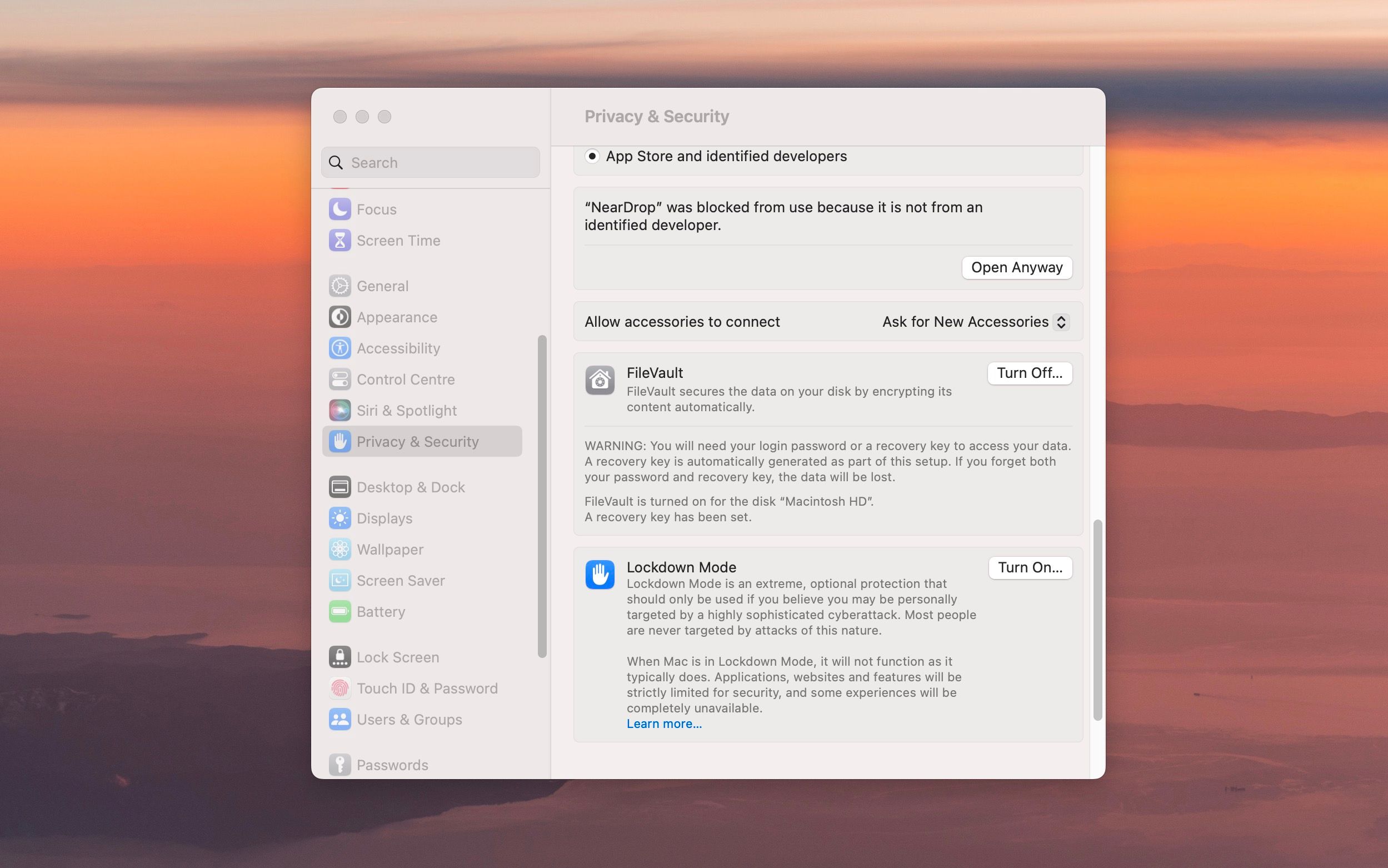Select Privacy & Security in the sidebar
Image resolution: width=1388 pixels, height=868 pixels.
tap(418, 441)
